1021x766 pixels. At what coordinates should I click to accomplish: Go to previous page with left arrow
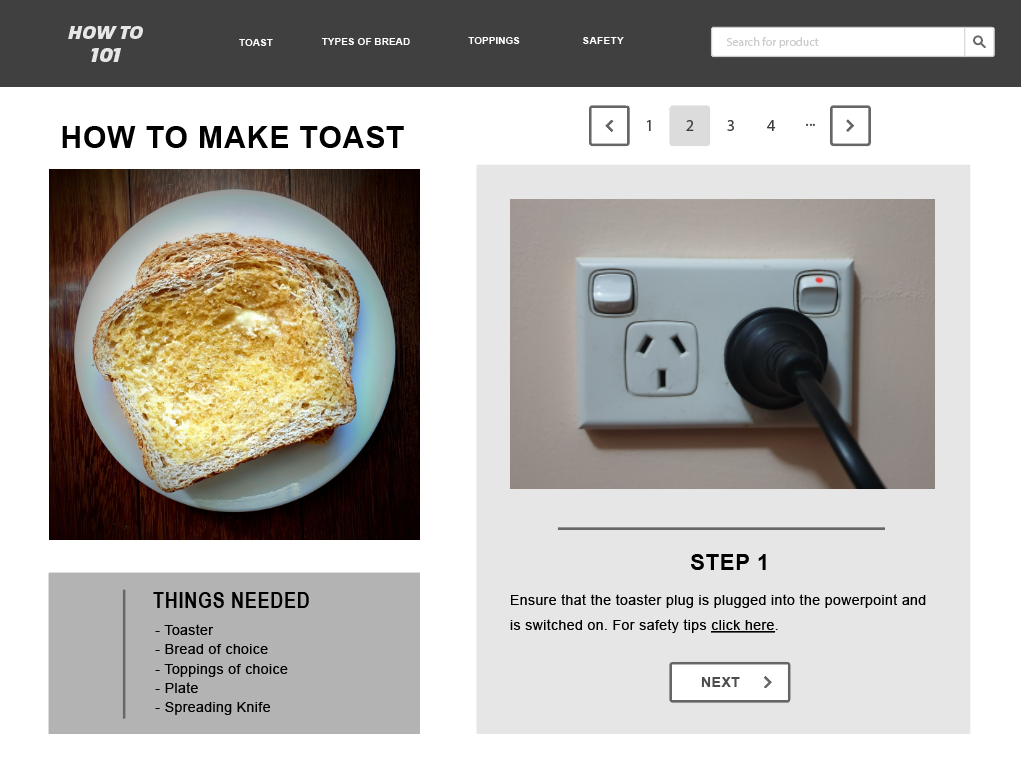coord(609,126)
